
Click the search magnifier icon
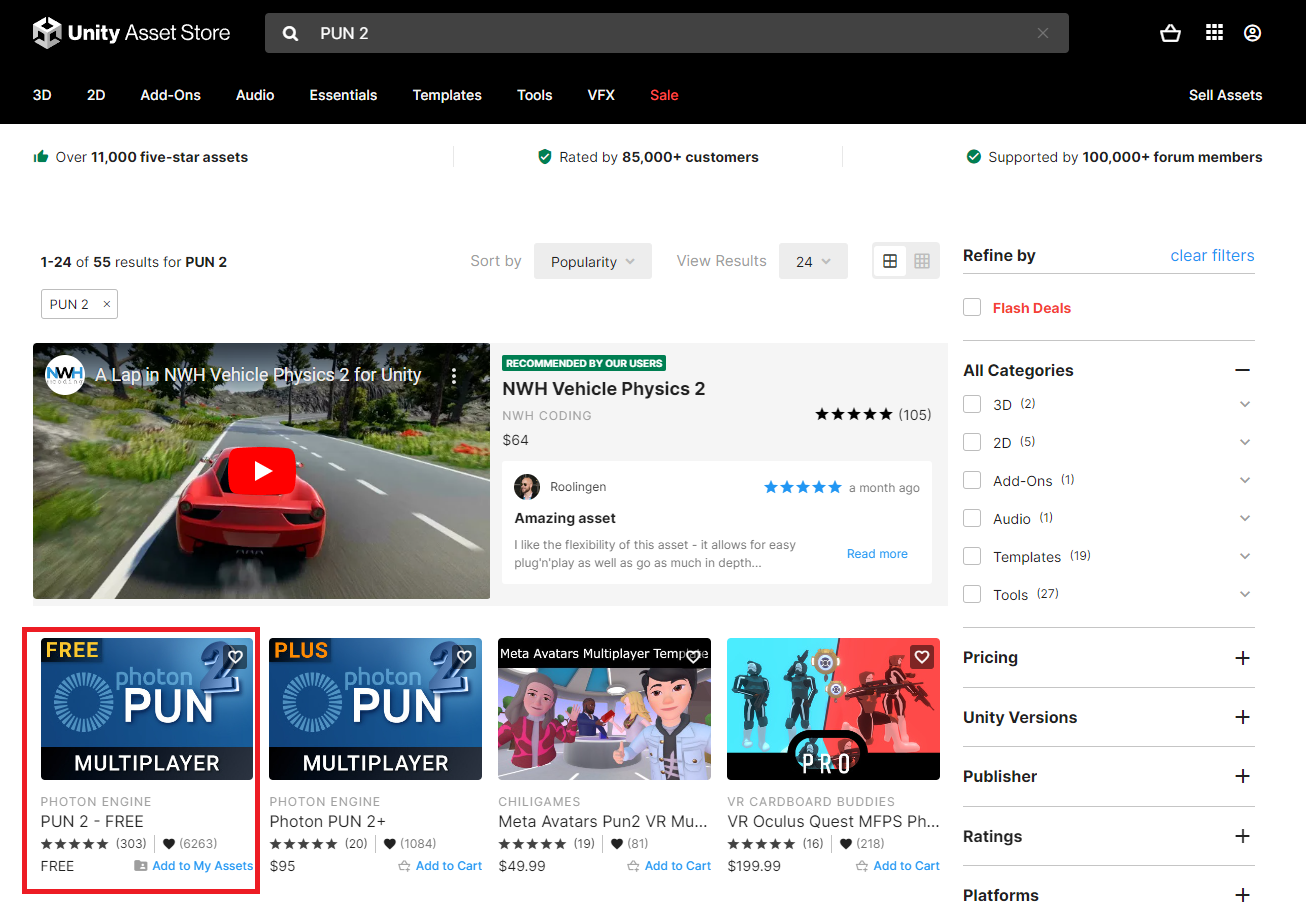pyautogui.click(x=291, y=33)
